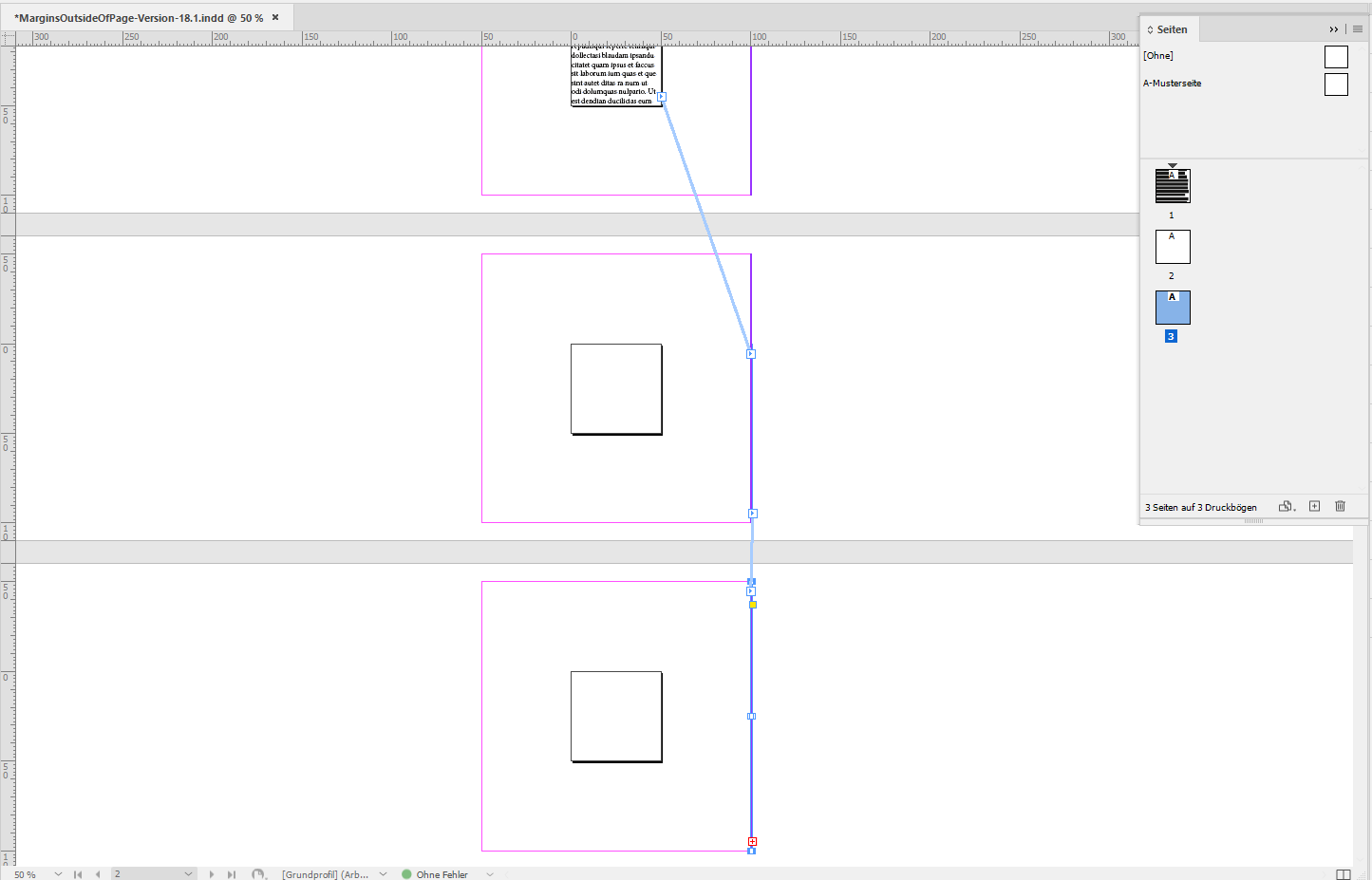Create a new page with the plus icon
This screenshot has width=1372, height=880.
tap(1314, 506)
